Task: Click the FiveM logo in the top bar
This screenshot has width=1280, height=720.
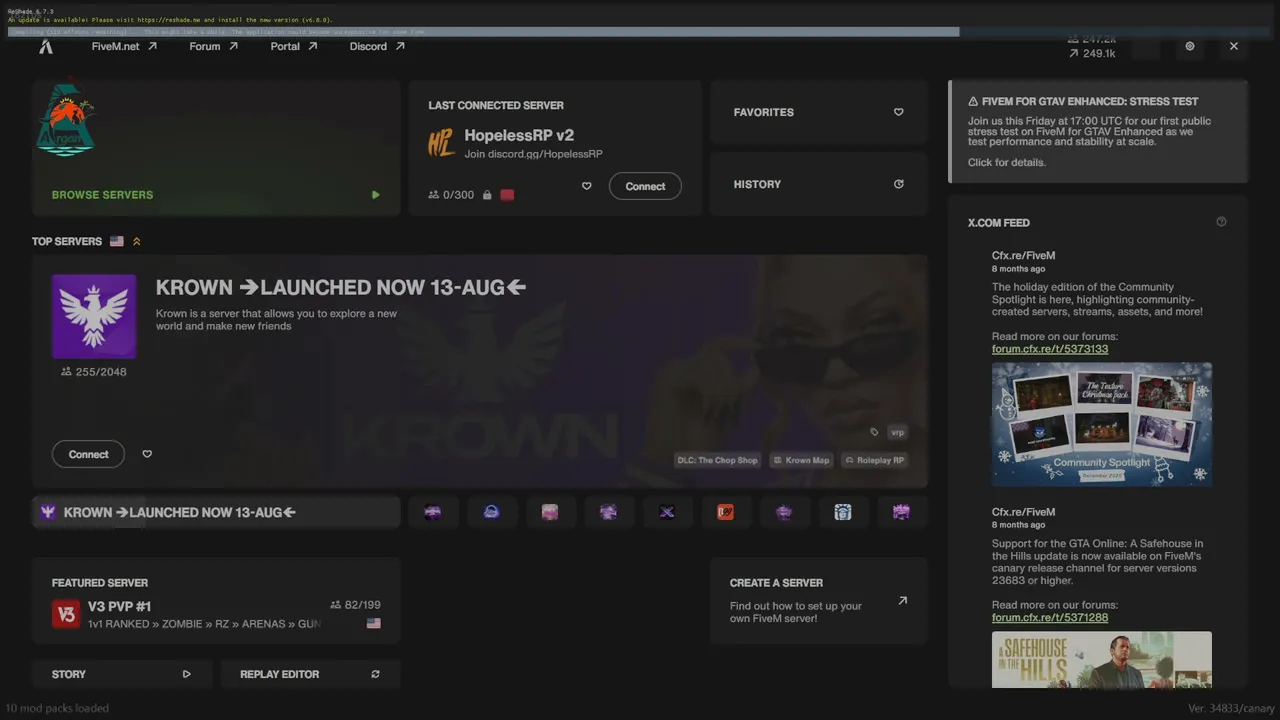Action: 46,46
